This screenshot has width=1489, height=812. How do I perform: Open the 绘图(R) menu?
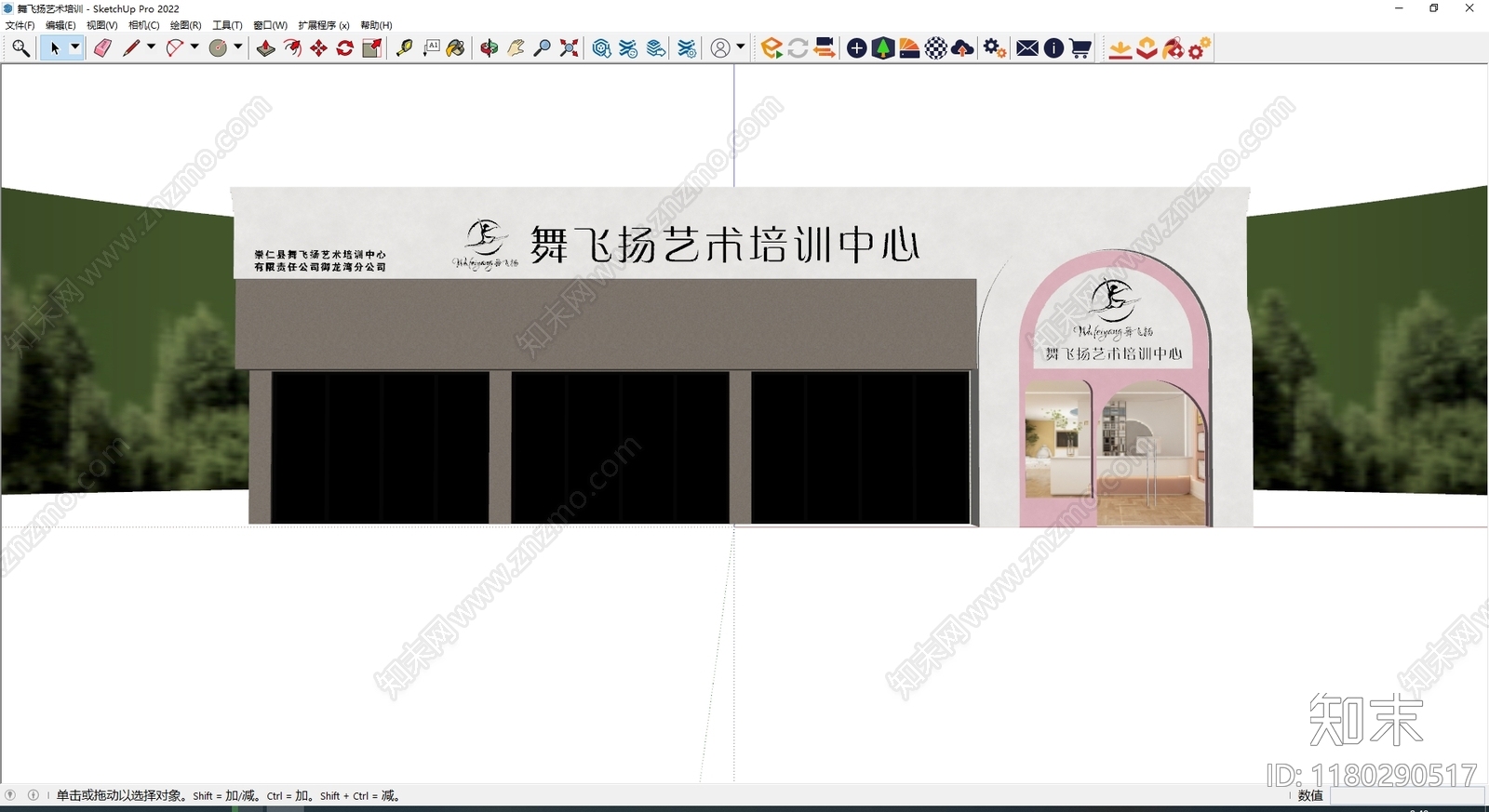(x=186, y=25)
